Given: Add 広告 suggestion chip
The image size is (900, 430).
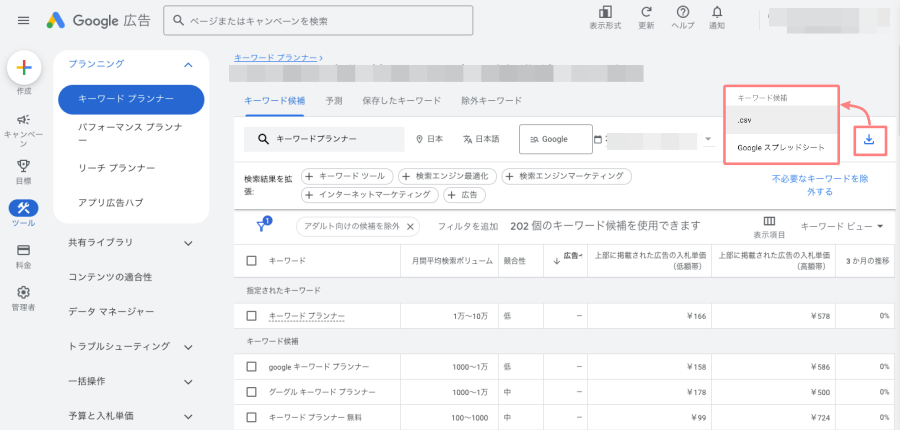Looking at the screenshot, I should [464, 195].
